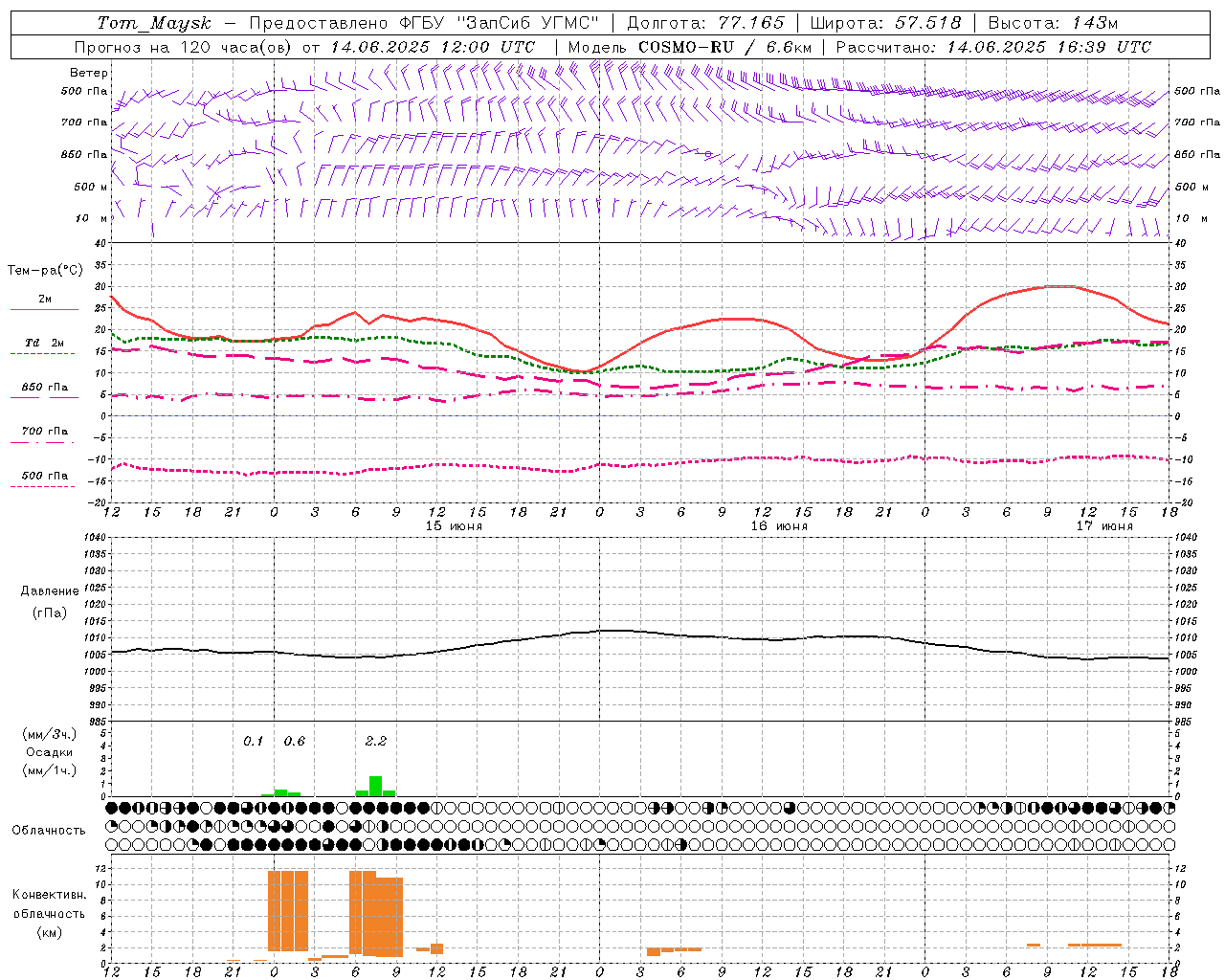Click the 0.1 precipitation total
Viewport: 1225px width, 980px height.
tap(253, 742)
